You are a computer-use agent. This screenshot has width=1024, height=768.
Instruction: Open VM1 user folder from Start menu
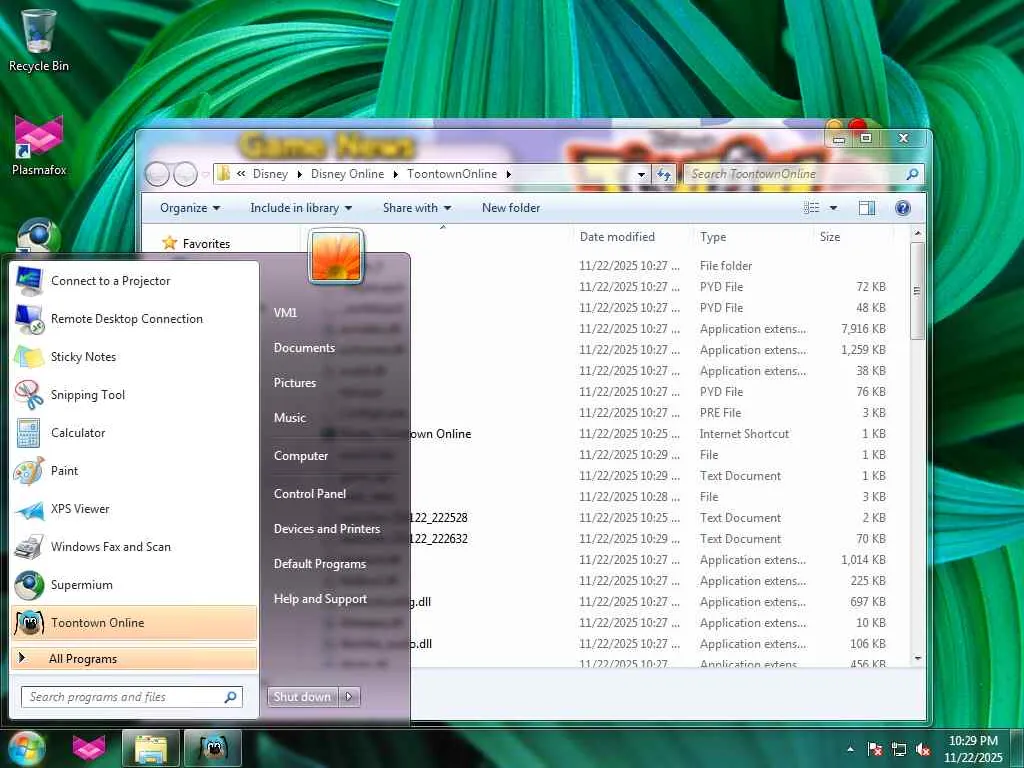pos(285,313)
